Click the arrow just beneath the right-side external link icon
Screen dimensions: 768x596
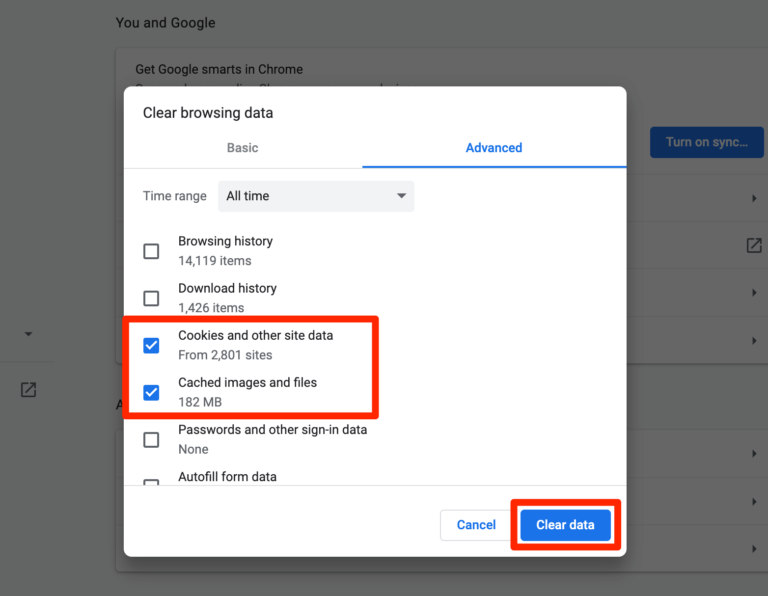754,293
